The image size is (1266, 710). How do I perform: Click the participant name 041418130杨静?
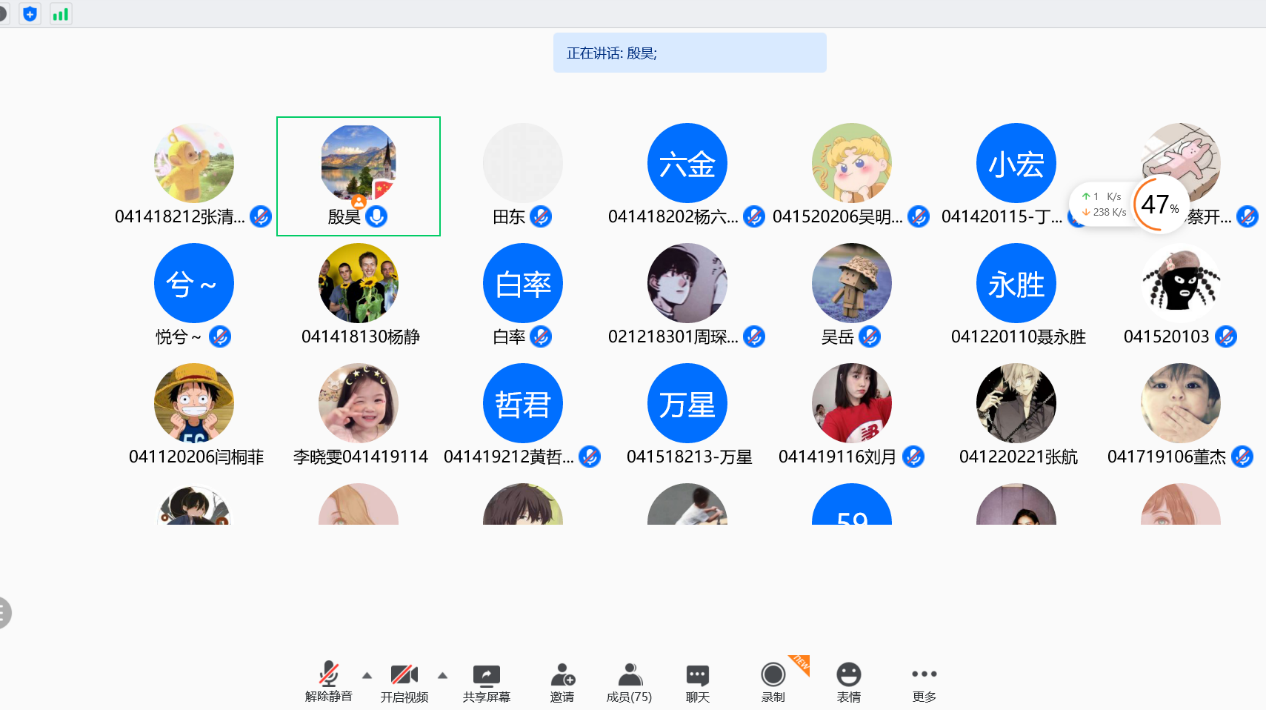(x=360, y=337)
